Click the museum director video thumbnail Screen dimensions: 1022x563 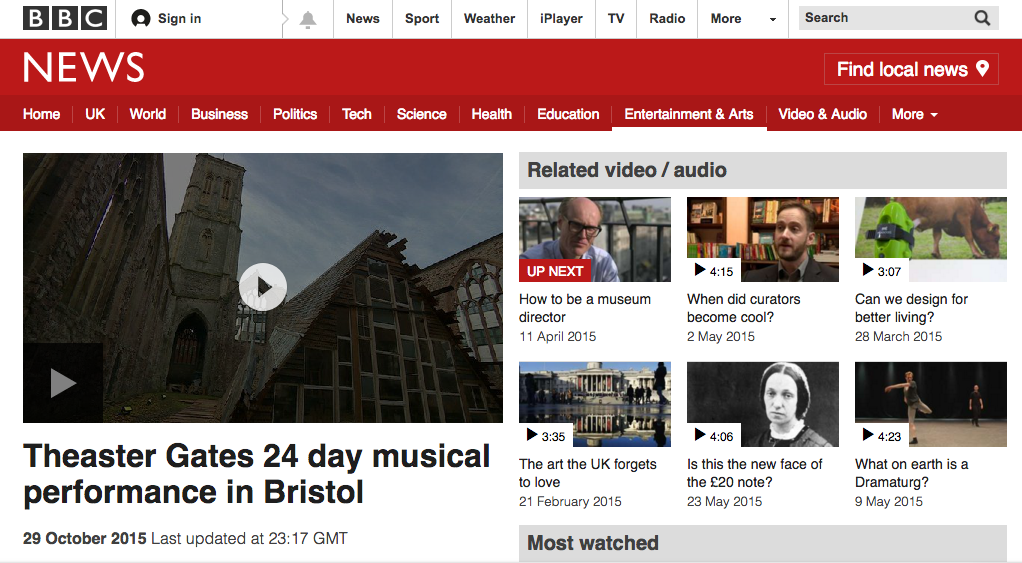tap(595, 239)
